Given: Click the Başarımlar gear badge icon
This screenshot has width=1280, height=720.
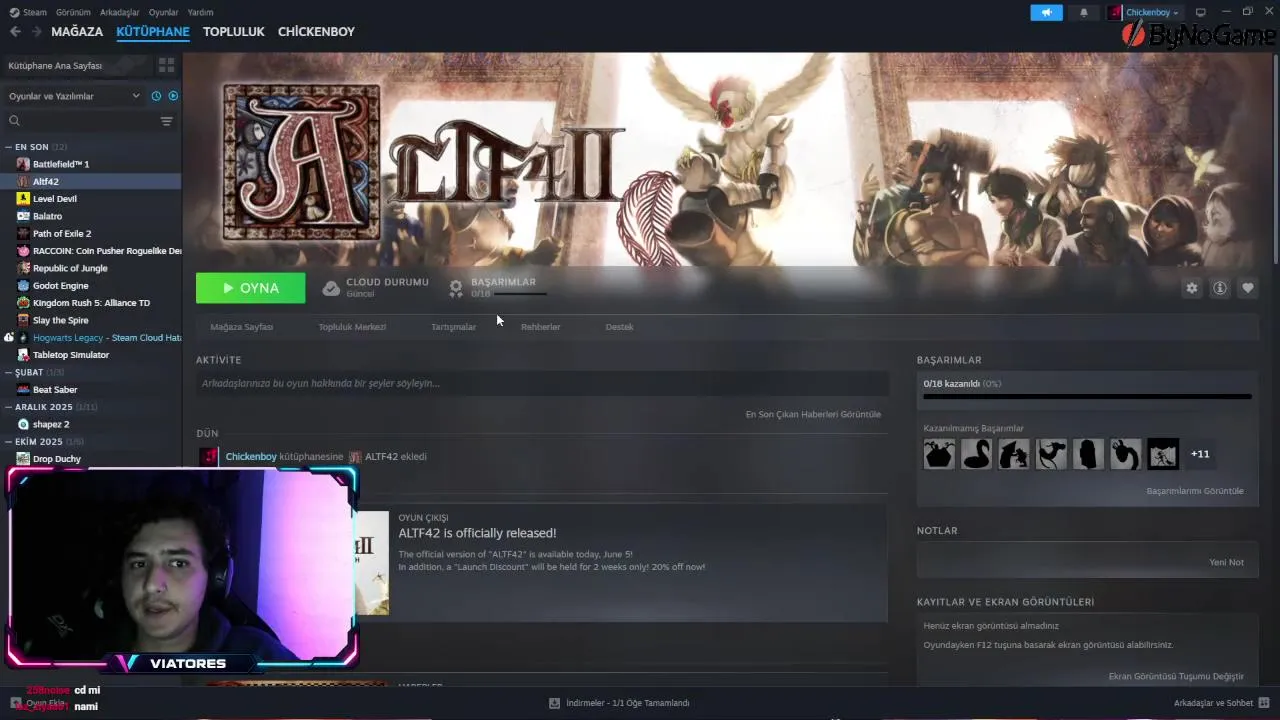Looking at the screenshot, I should (456, 288).
